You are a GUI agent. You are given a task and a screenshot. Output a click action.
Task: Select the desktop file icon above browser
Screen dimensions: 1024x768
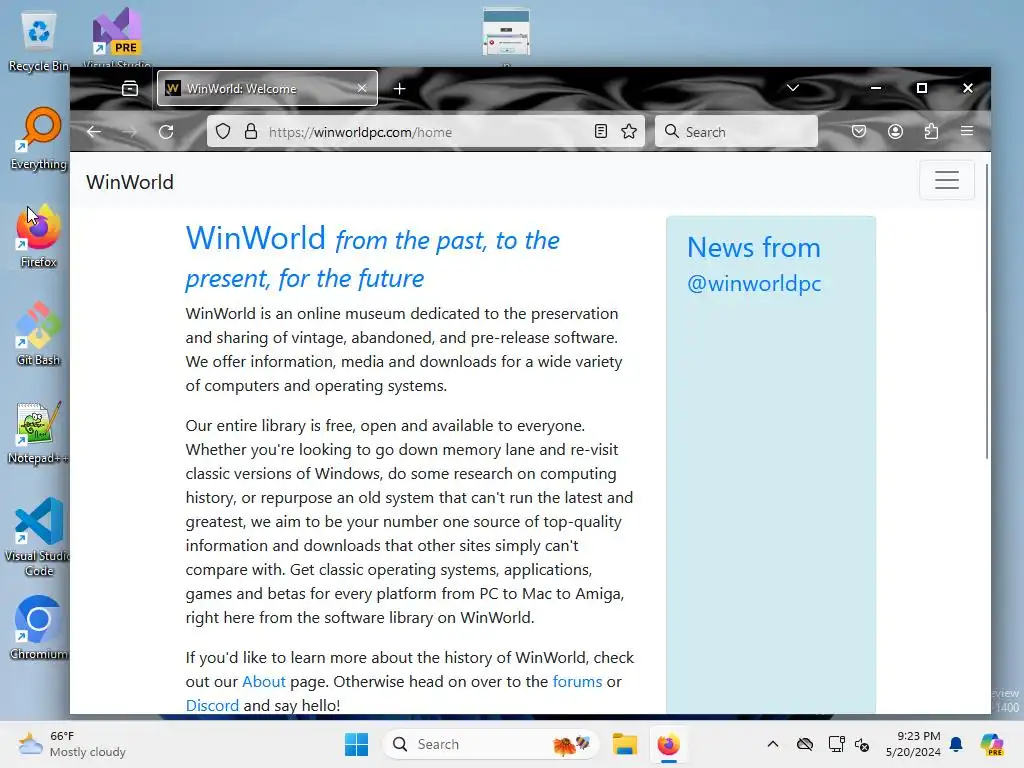[x=506, y=34]
